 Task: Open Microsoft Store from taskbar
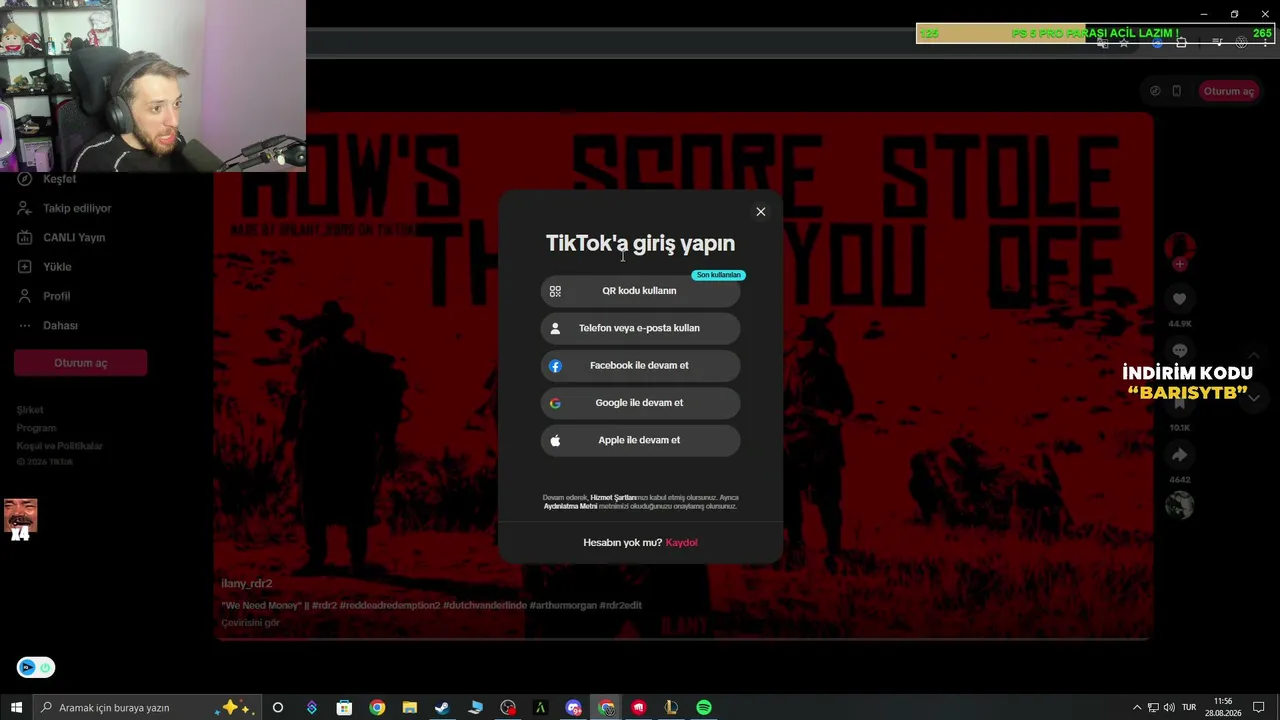344,708
